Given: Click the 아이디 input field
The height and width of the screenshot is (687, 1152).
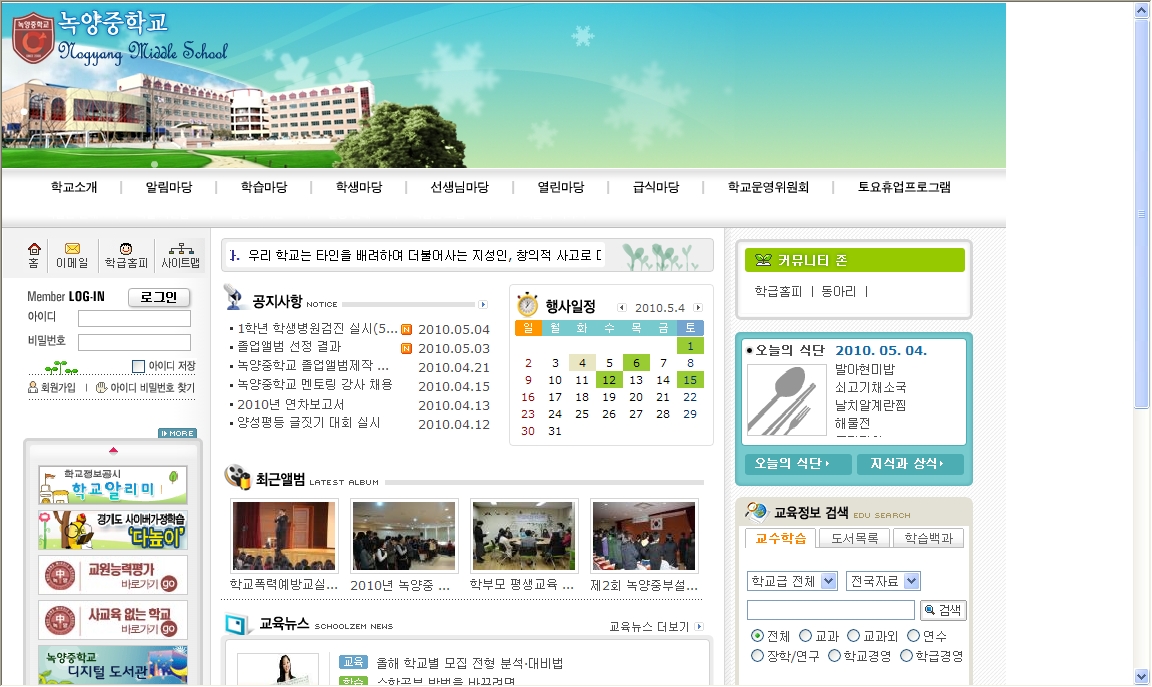Looking at the screenshot, I should [x=134, y=318].
